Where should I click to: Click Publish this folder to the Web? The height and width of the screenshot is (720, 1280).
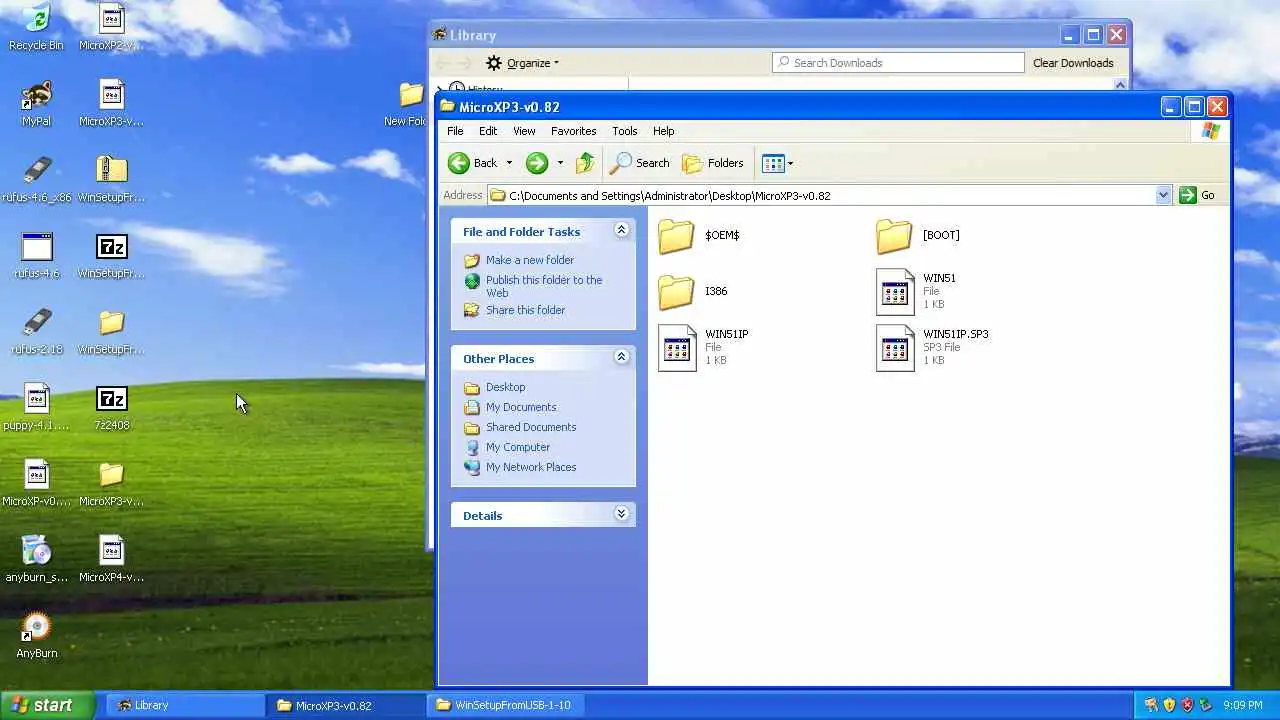pyautogui.click(x=544, y=286)
